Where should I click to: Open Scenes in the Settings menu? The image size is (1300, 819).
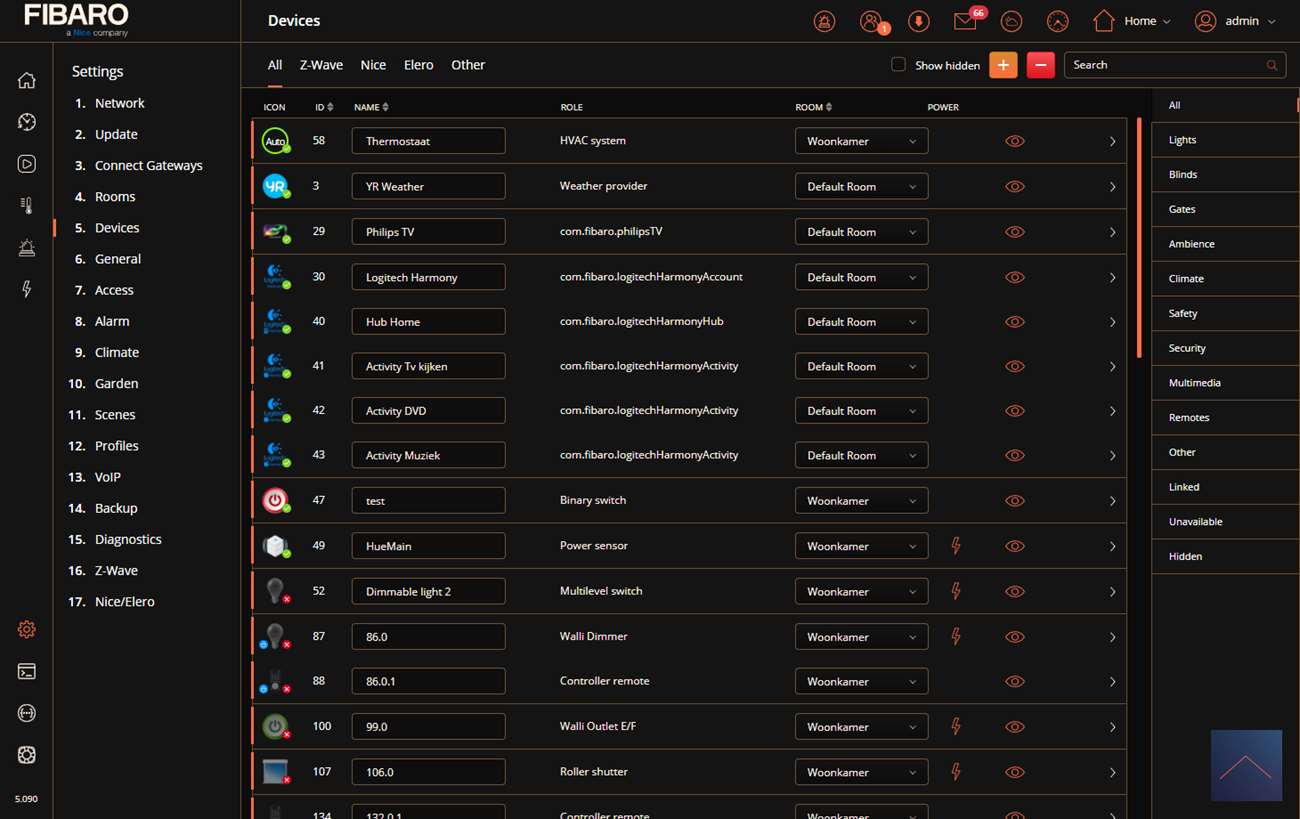click(x=115, y=414)
